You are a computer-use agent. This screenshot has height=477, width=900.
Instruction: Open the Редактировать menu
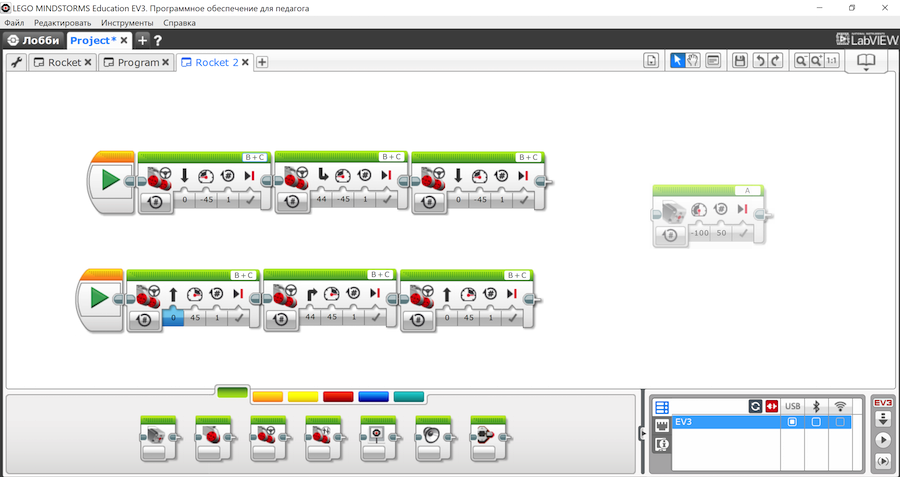63,23
